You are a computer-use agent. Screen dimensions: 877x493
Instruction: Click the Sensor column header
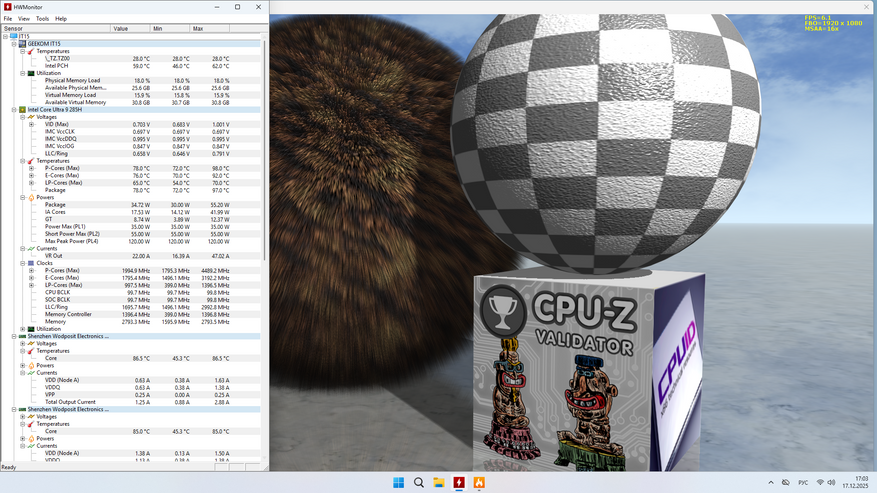tap(56, 29)
